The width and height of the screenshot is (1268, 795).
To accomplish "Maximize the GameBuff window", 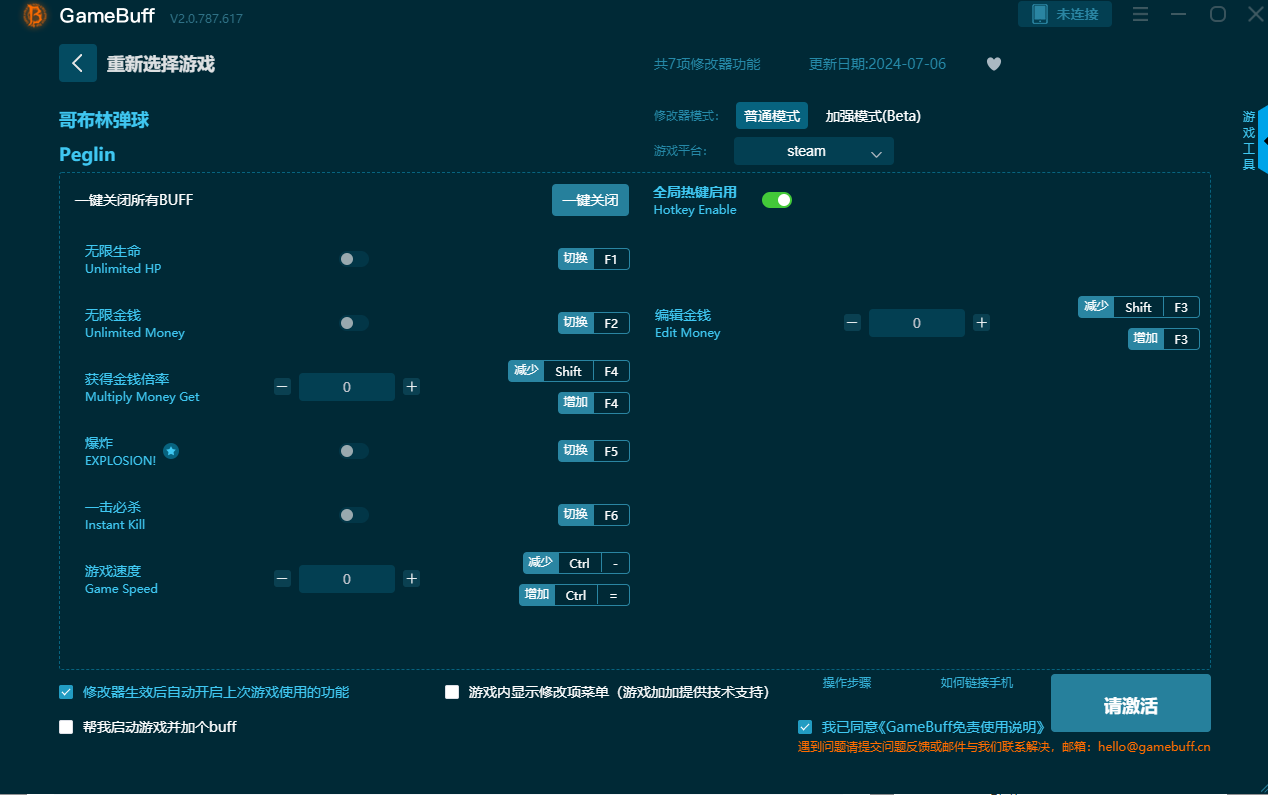I will 1218,14.
